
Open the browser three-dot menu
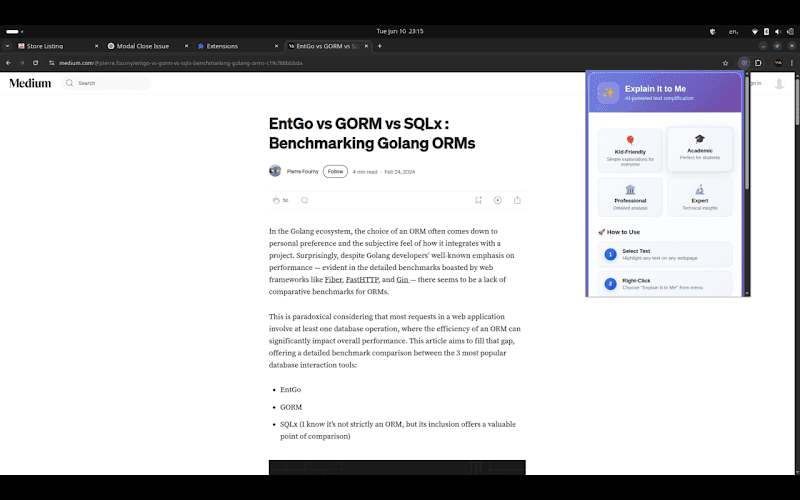click(x=792, y=63)
